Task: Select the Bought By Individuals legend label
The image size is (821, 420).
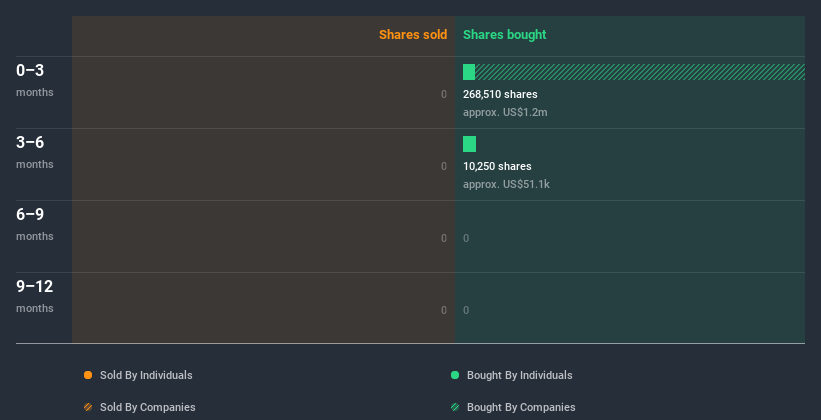Action: point(519,375)
